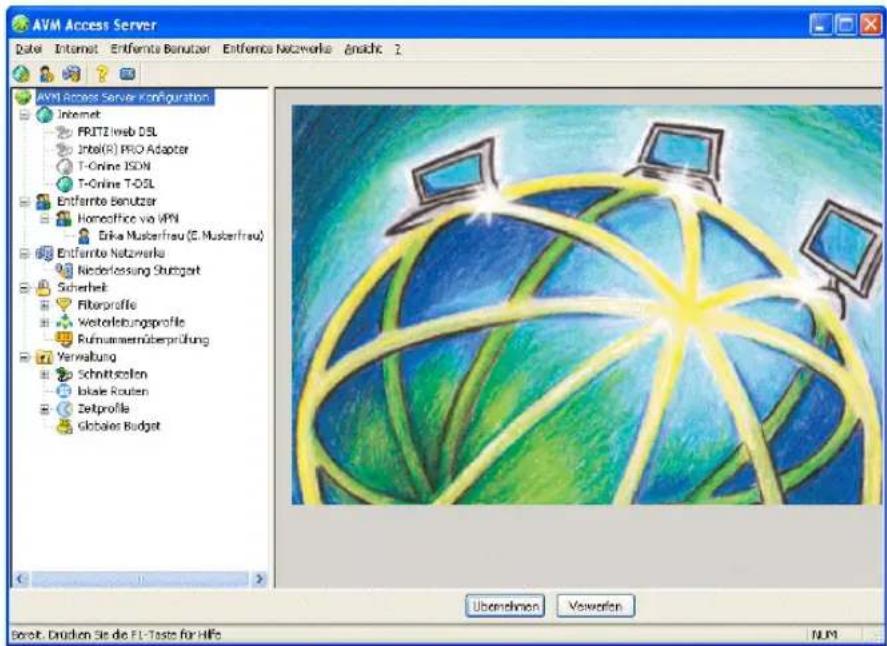Click the tree panel horizontal scrollbar thumb
The height and width of the screenshot is (646, 887).
(140, 579)
